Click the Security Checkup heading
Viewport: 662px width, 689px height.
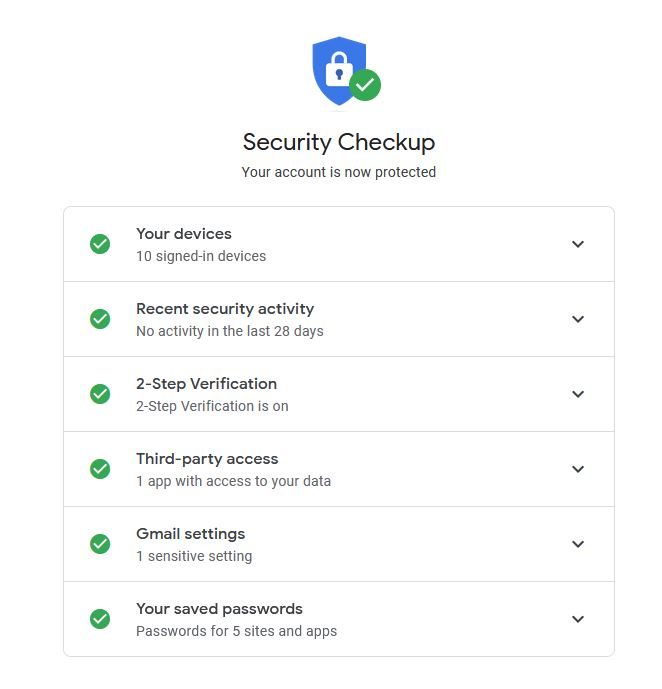[x=339, y=142]
